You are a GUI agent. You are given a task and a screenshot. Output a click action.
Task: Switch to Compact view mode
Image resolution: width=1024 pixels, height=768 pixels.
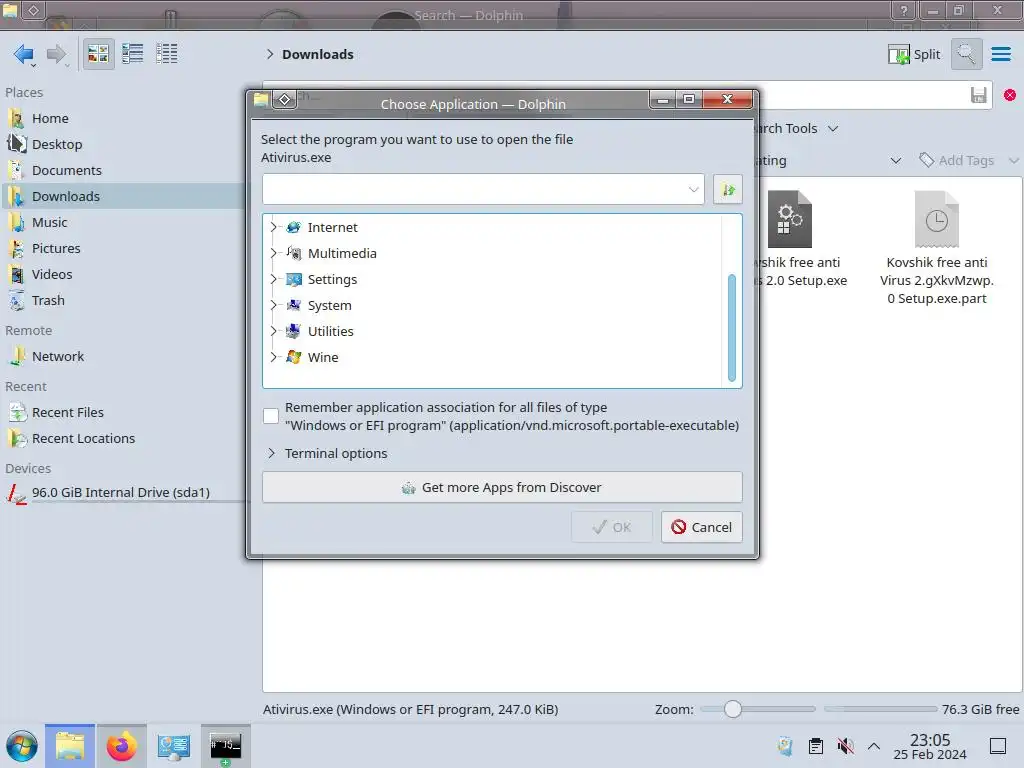(133, 54)
